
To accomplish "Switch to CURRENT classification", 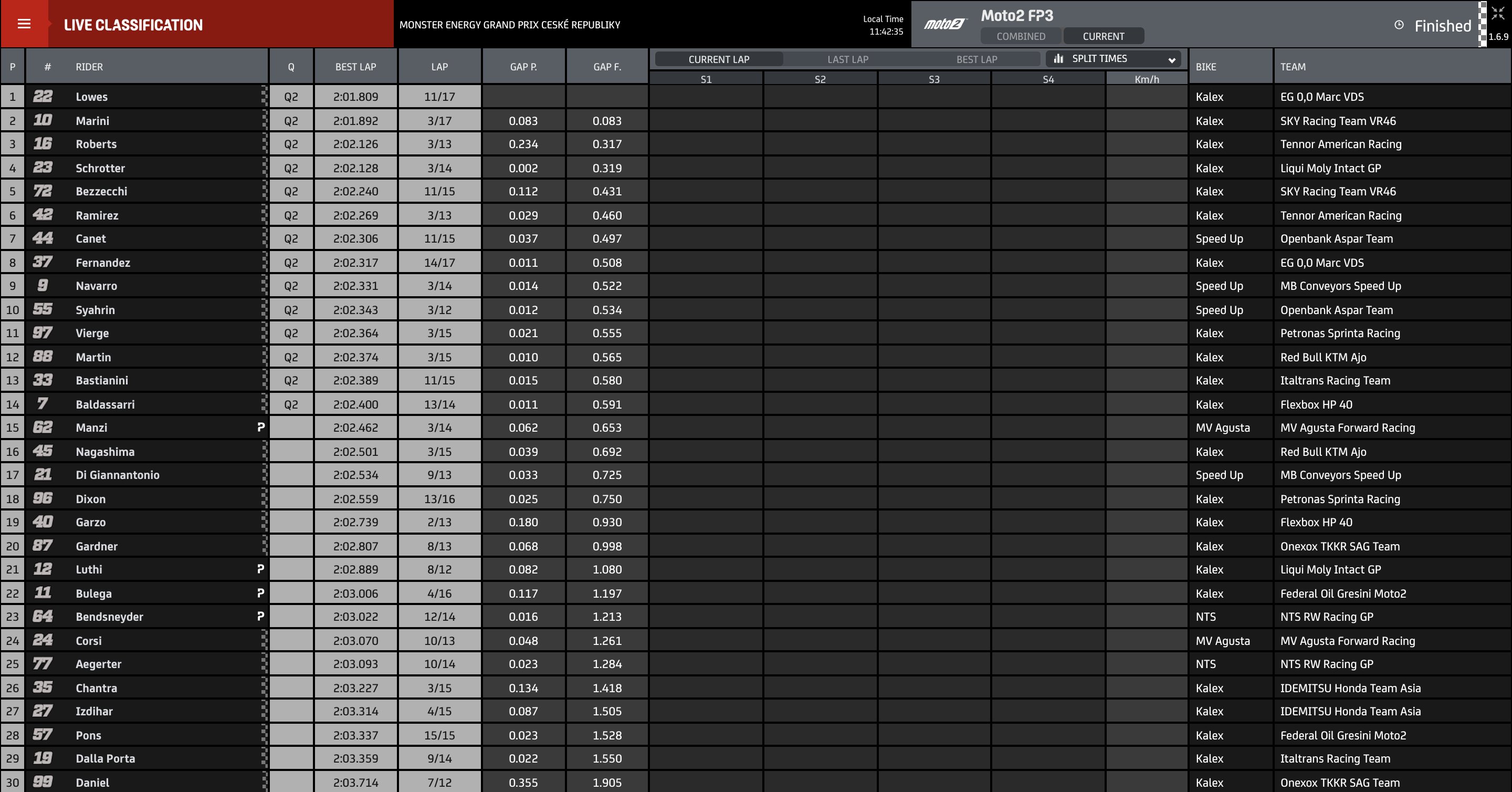I will [x=1104, y=36].
